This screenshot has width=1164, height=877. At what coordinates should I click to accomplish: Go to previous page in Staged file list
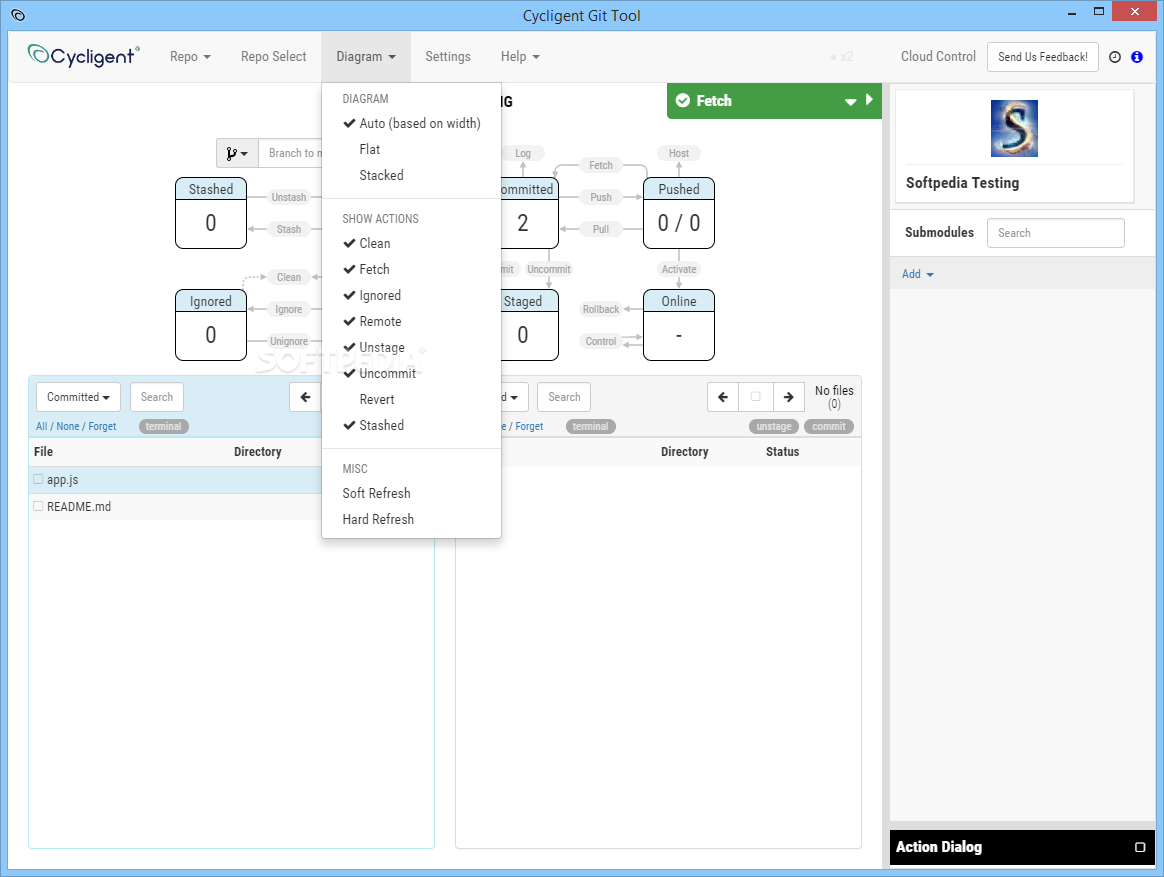coord(723,397)
